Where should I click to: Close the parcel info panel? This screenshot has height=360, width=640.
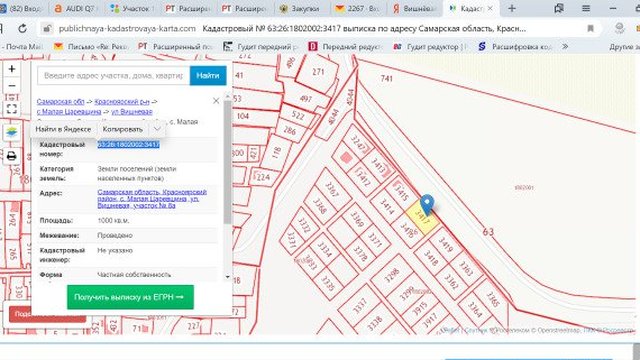tap(216, 101)
